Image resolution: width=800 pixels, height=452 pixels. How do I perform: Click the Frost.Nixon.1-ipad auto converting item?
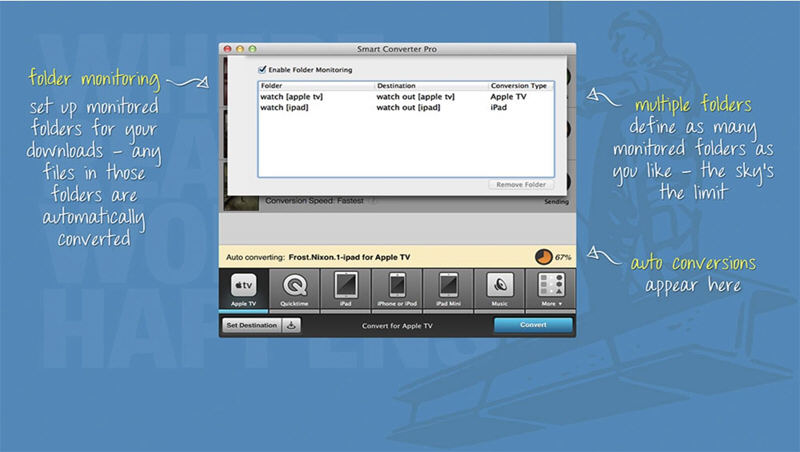tap(349, 257)
